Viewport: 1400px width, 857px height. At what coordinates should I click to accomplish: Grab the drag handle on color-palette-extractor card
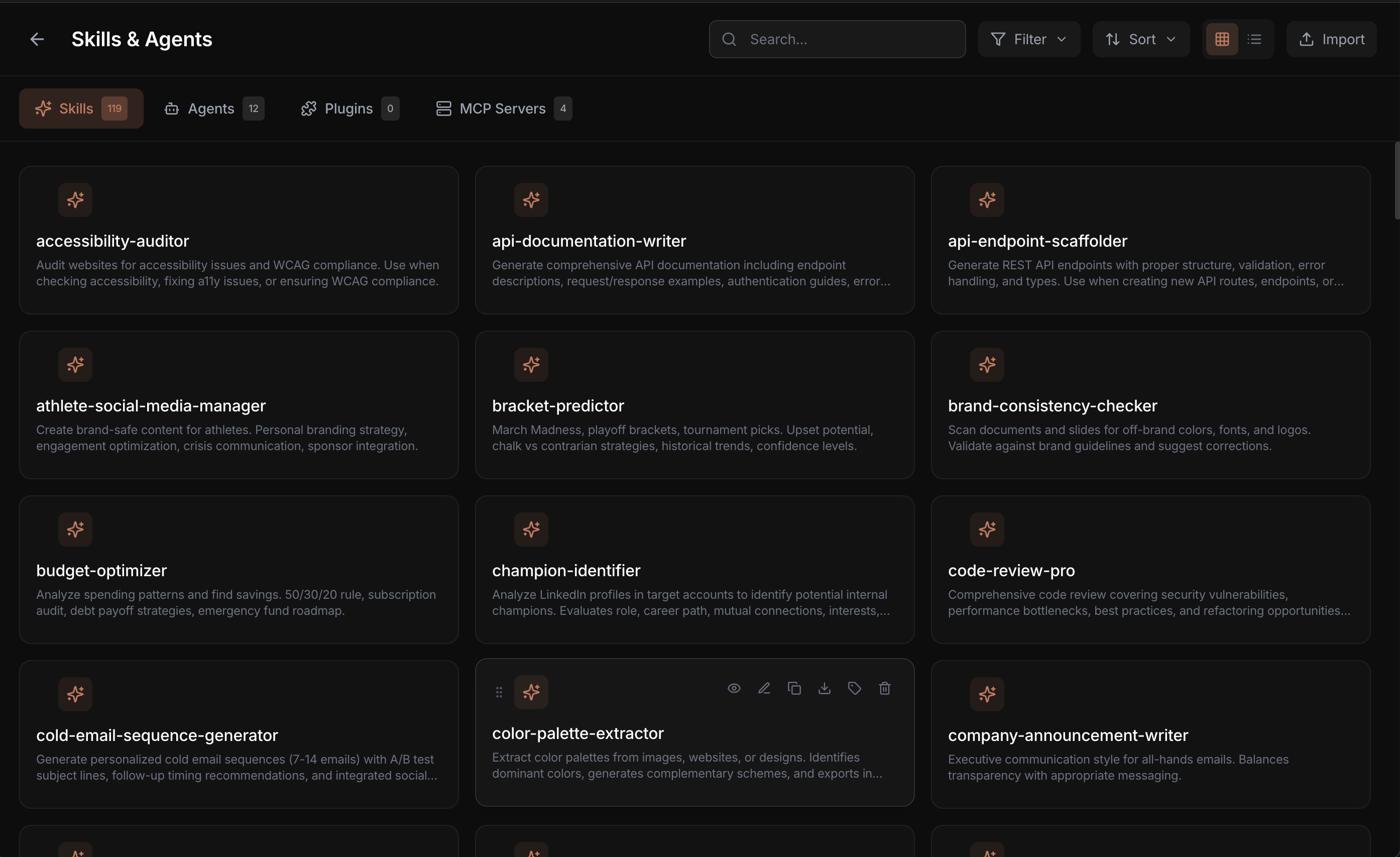[498, 692]
